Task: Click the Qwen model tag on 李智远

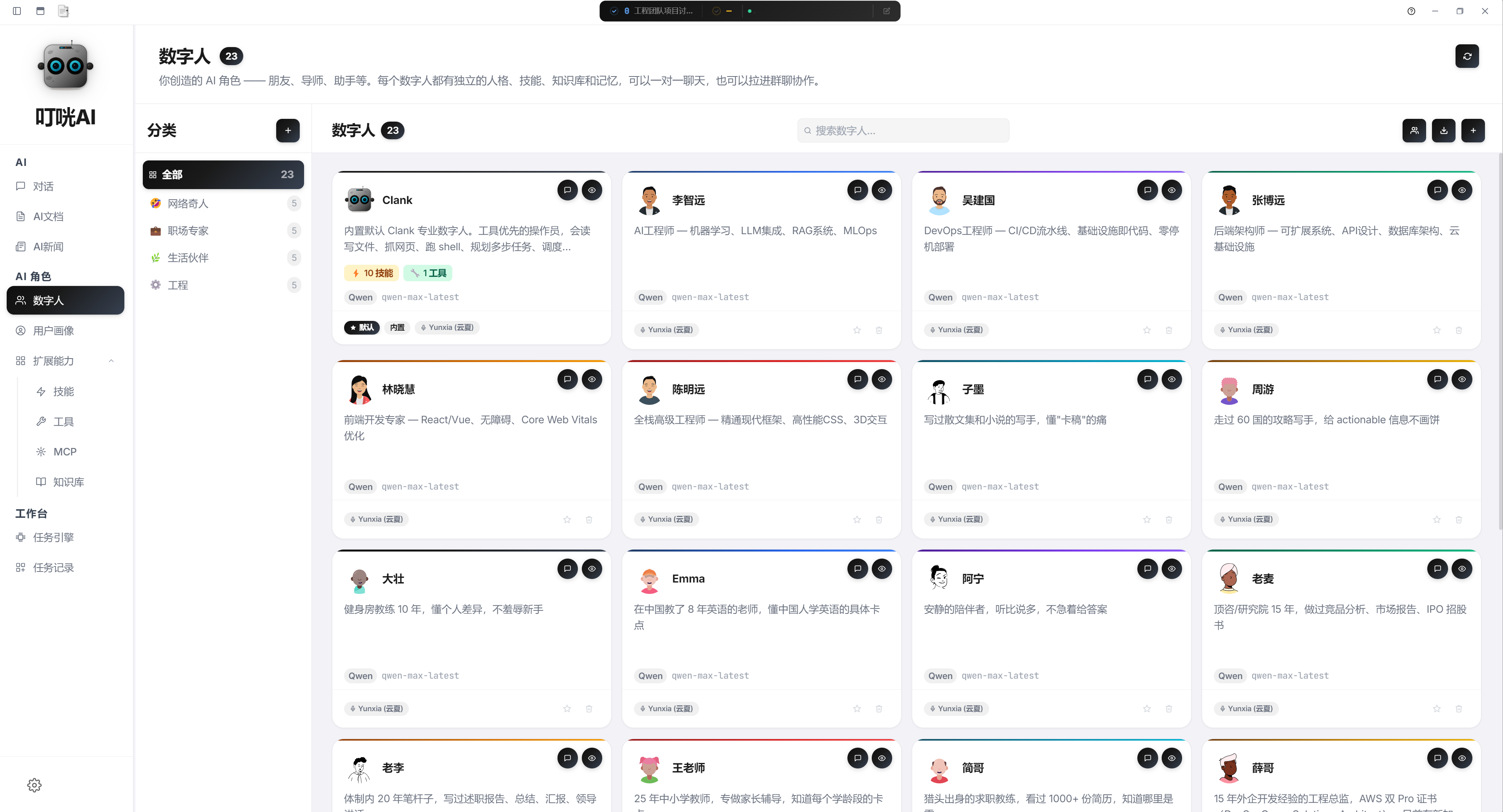Action: click(x=650, y=297)
